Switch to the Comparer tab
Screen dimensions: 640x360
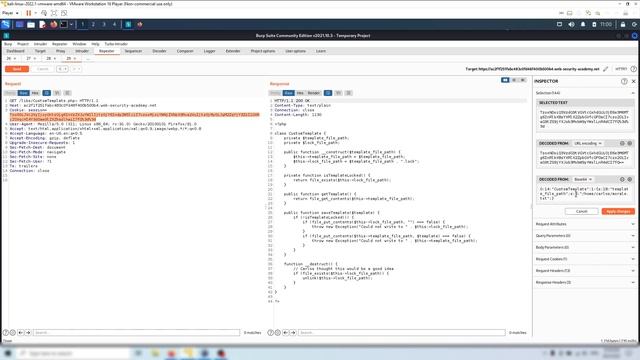185,51
